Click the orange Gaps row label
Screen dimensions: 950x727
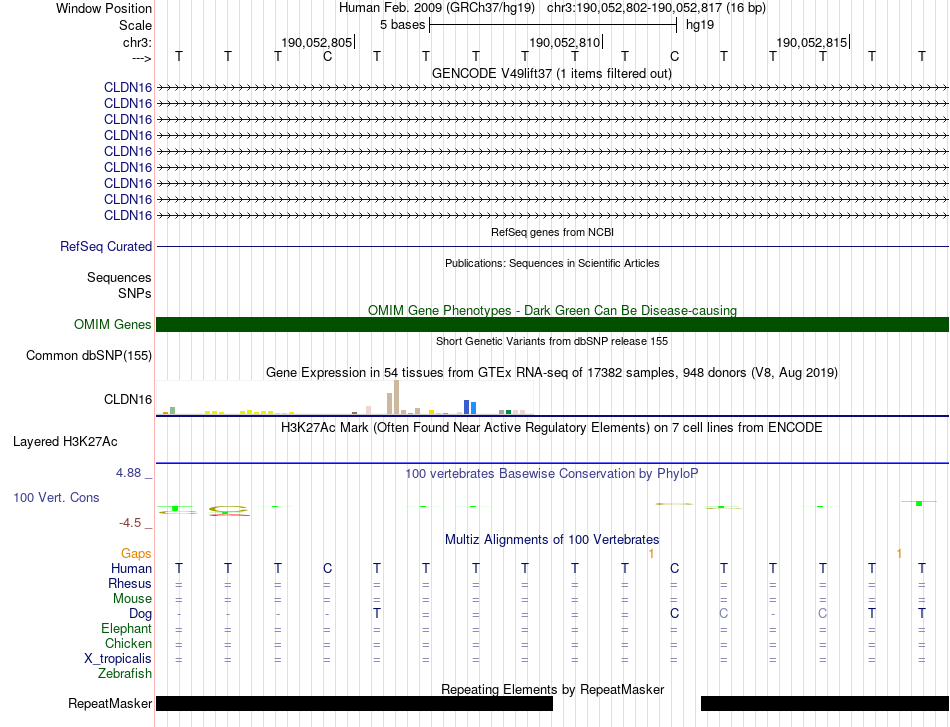(136, 553)
